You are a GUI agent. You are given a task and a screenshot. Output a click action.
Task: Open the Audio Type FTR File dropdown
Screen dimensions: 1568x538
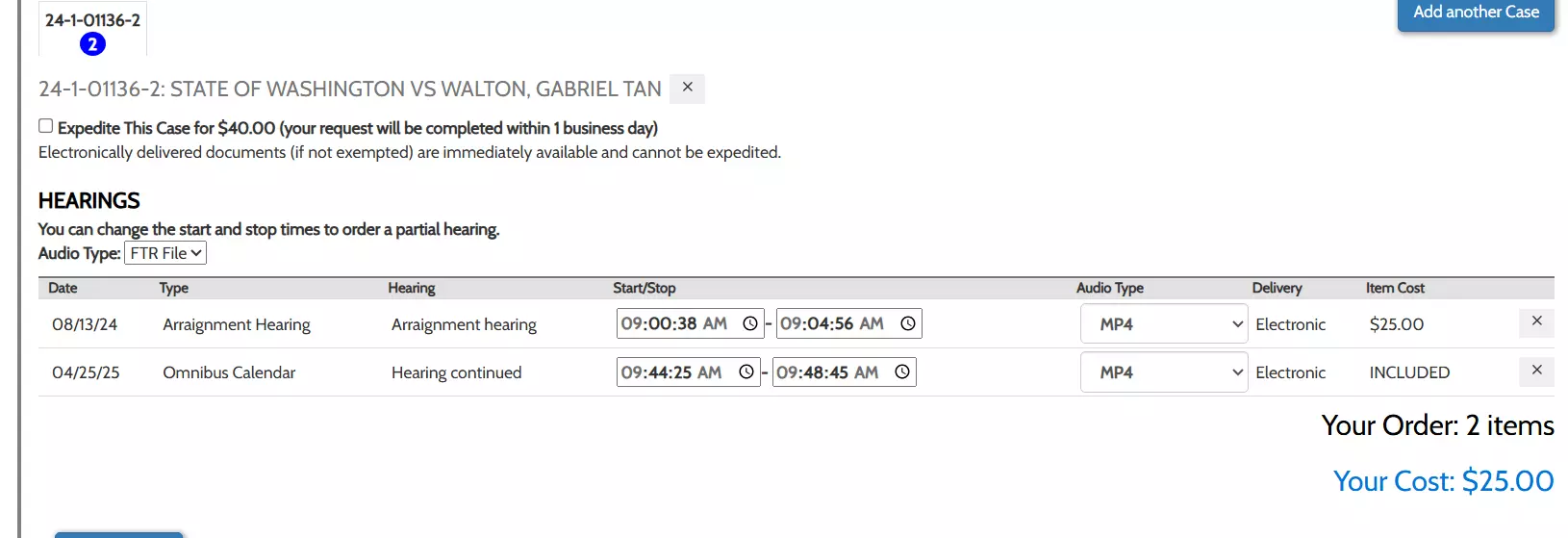coord(165,253)
